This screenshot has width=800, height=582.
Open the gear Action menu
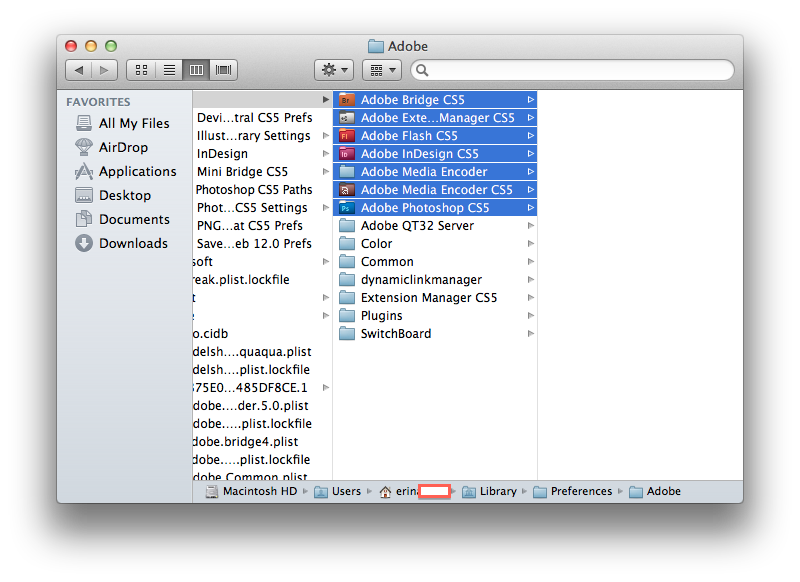coord(334,70)
